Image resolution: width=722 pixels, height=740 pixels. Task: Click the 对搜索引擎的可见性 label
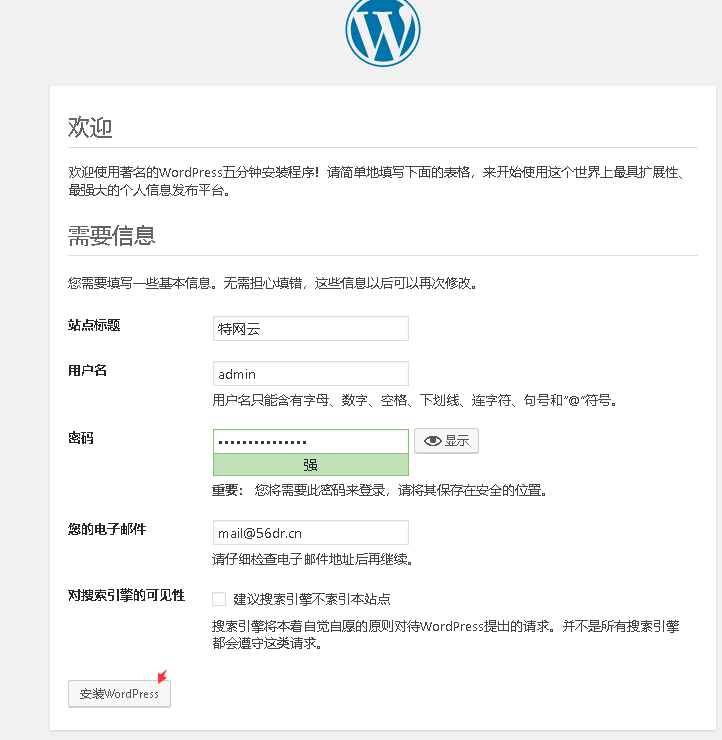[126, 596]
